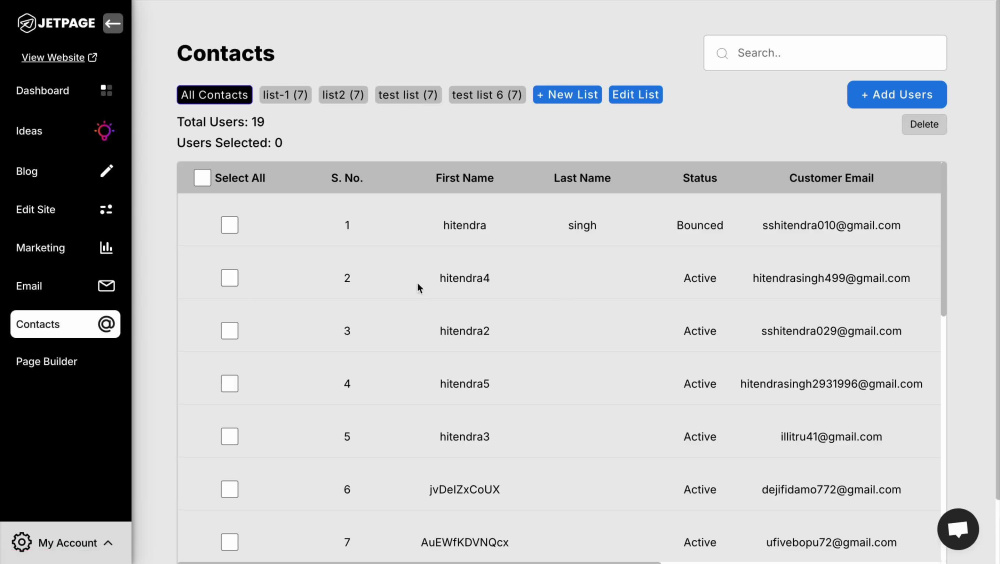Viewport: 1000px width, 564px height.
Task: Click the Blog pencil icon
Action: point(107,171)
